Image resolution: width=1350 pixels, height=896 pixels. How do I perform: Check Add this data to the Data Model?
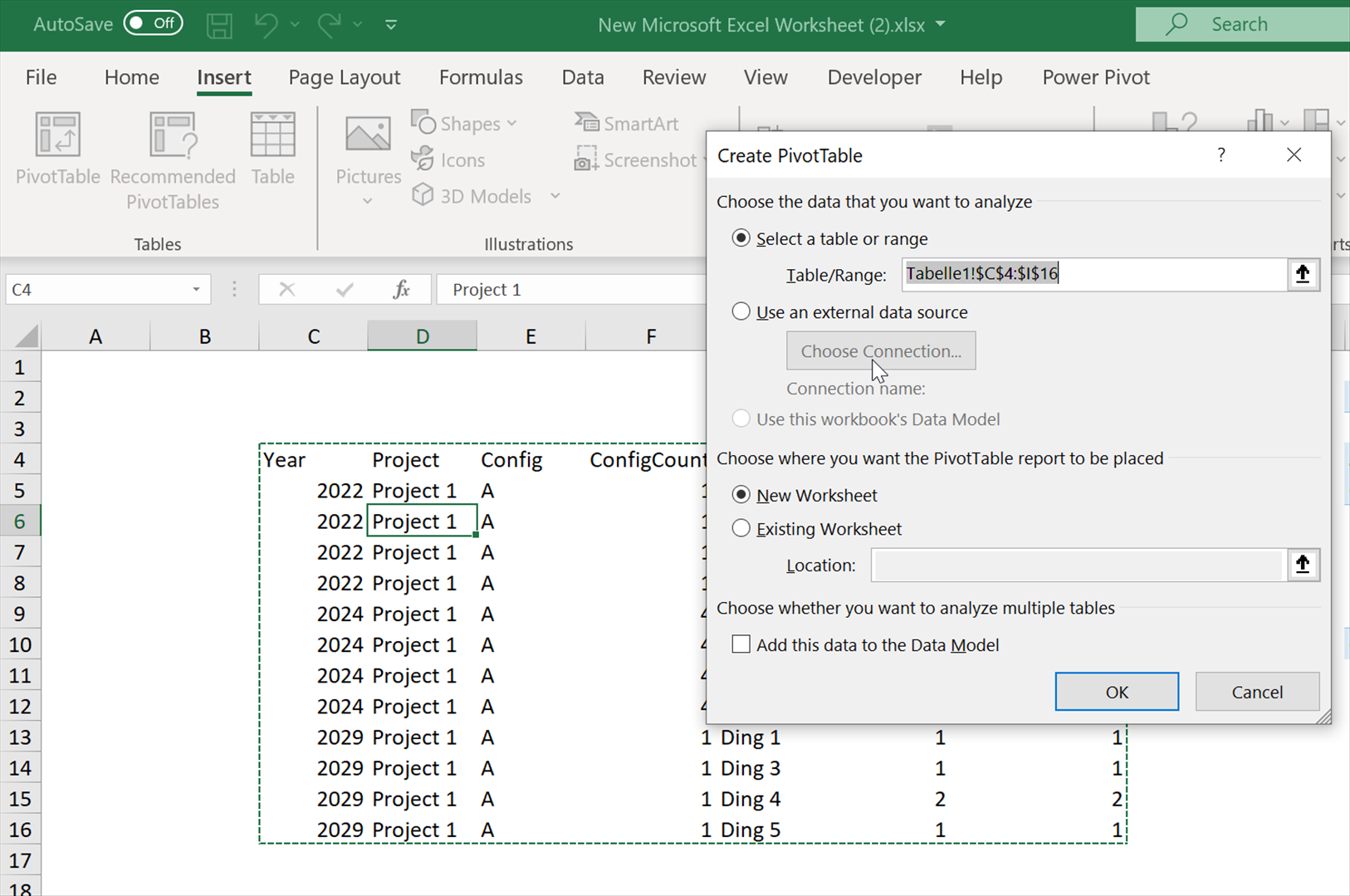click(x=741, y=644)
